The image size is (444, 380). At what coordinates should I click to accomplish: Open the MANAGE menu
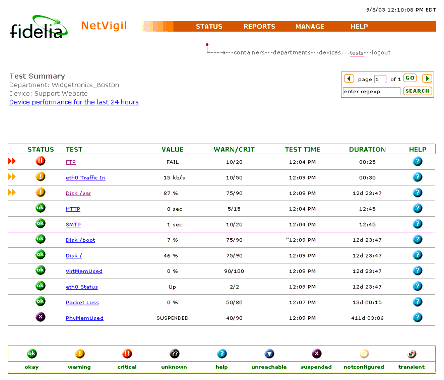point(310,27)
